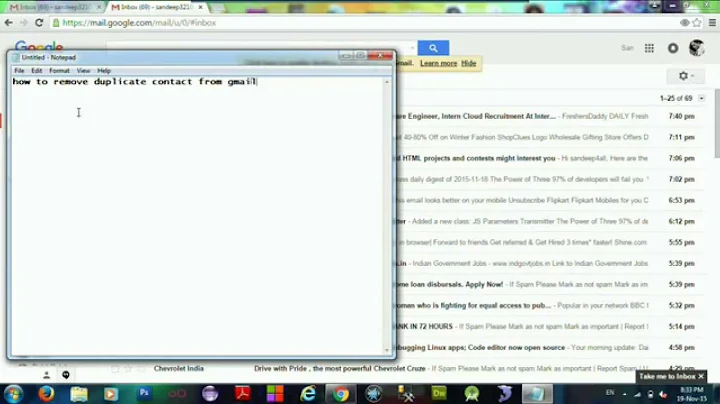Open the Contacts person icon at bottom left
Screen dimensions: 720x404
click(46, 375)
